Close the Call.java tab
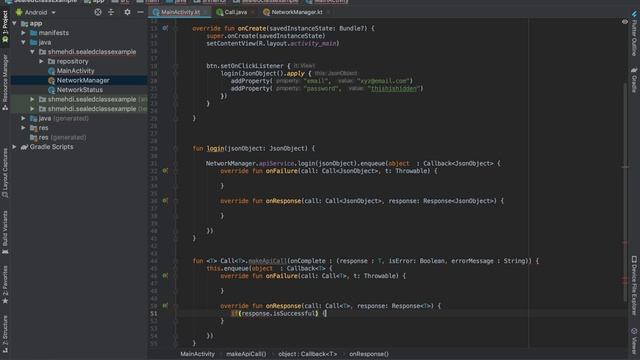 coord(253,12)
